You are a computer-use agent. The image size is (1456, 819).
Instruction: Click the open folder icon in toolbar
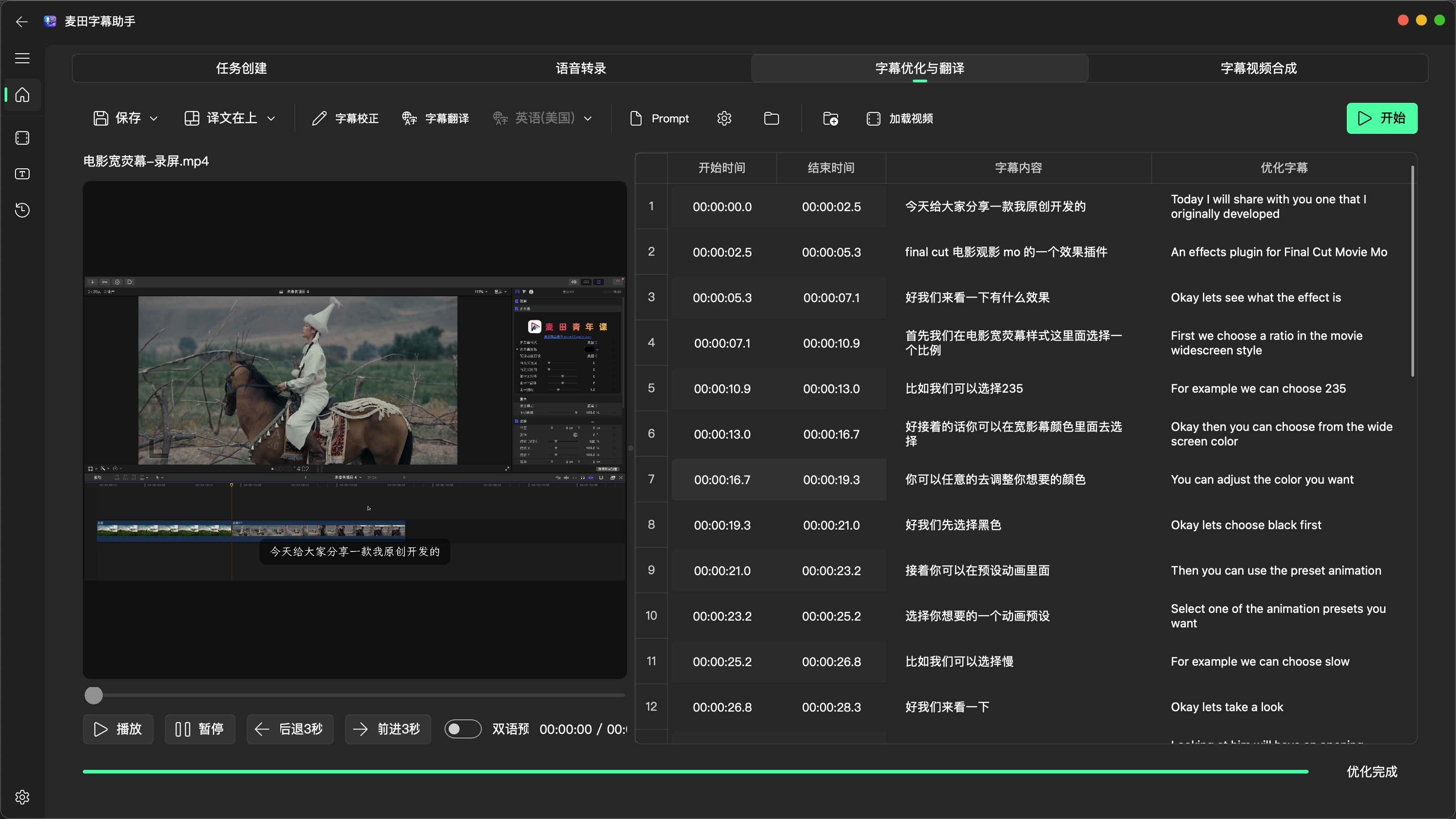click(771, 118)
